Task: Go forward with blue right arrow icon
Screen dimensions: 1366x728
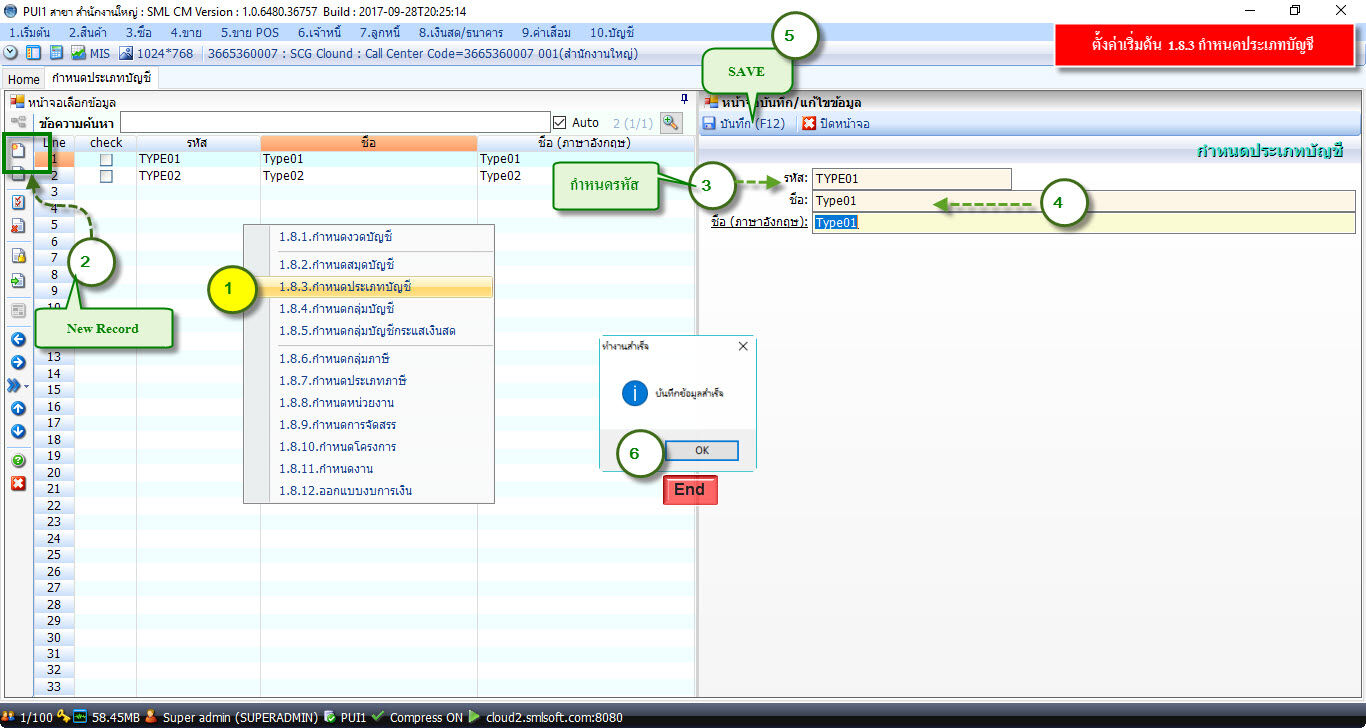Action: [18, 362]
